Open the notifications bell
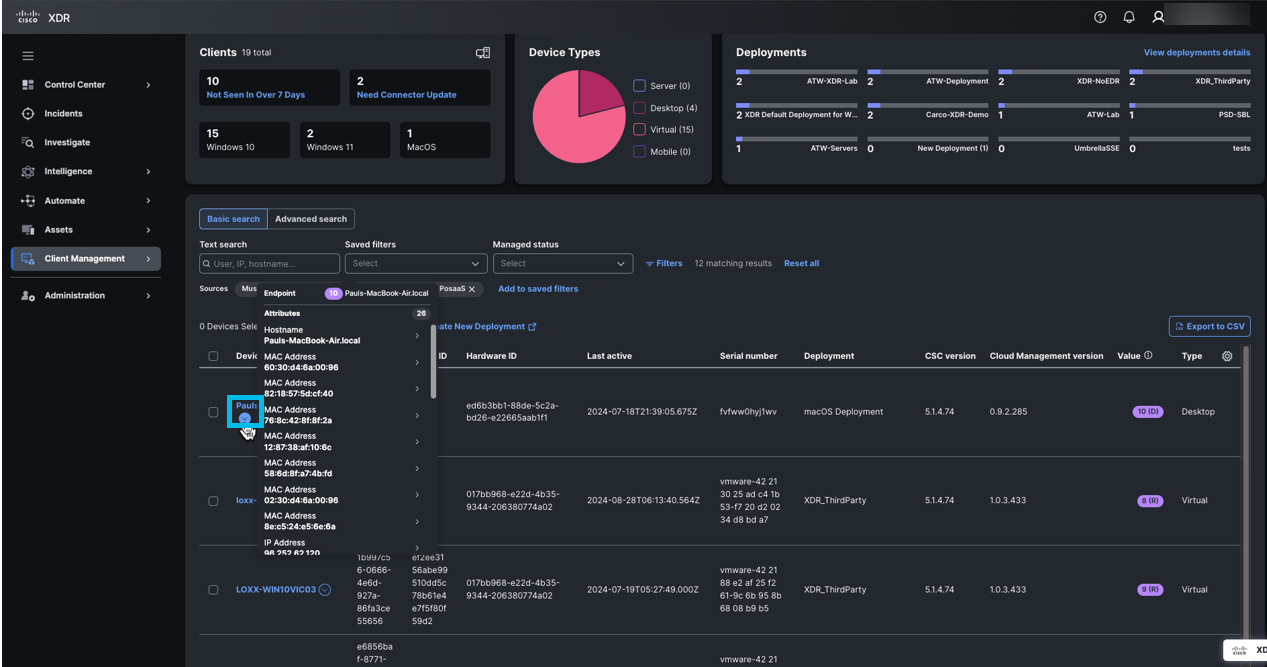Screen dimensions: 1267x667 pyautogui.click(x=1129, y=17)
